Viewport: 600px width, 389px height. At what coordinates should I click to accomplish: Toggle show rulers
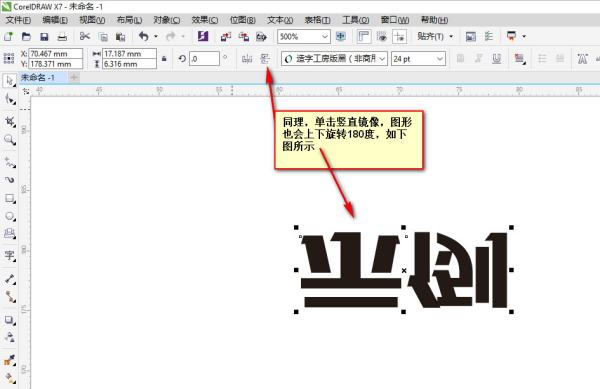[x=363, y=37]
